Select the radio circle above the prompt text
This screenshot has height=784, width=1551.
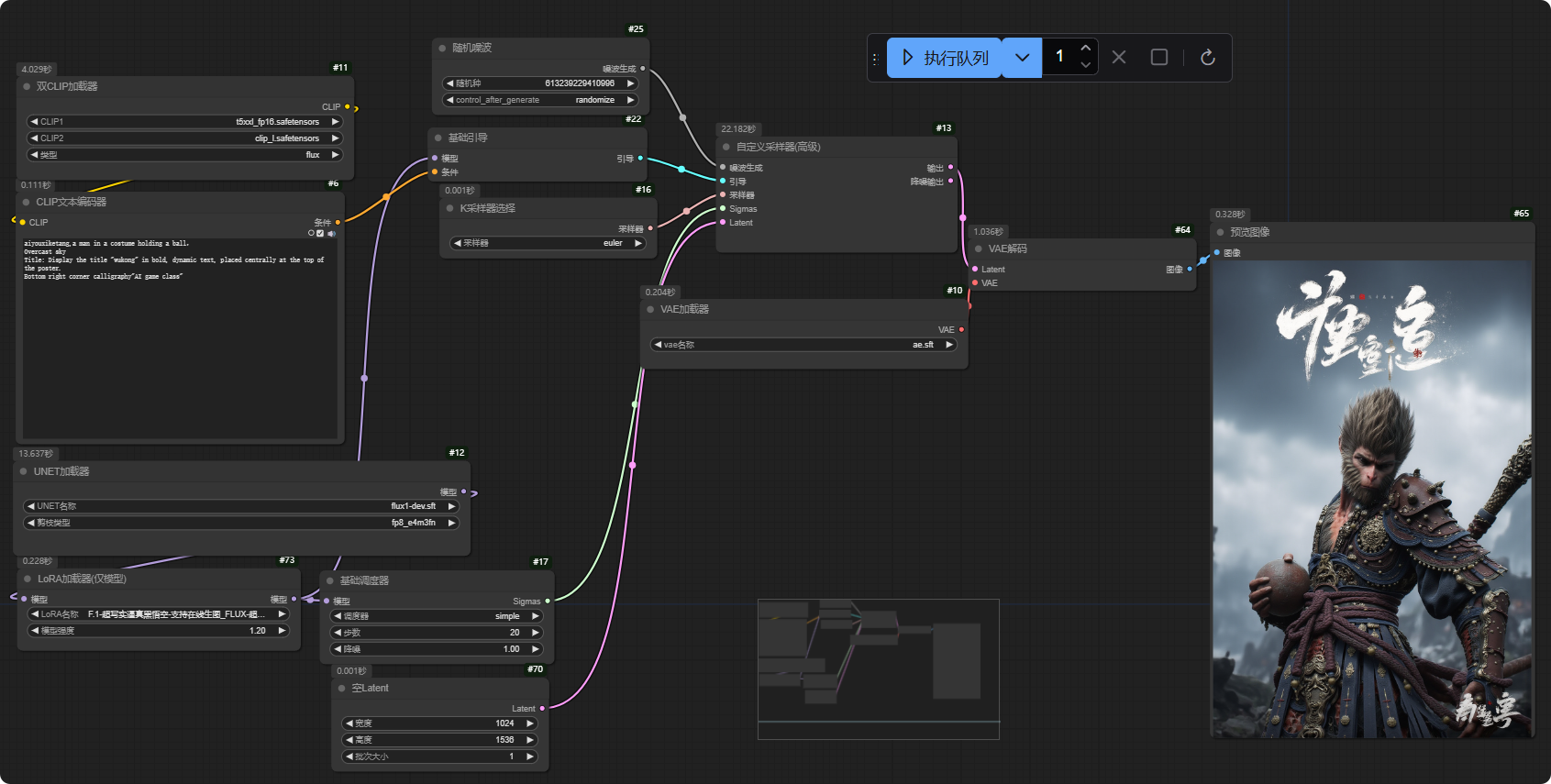311,233
